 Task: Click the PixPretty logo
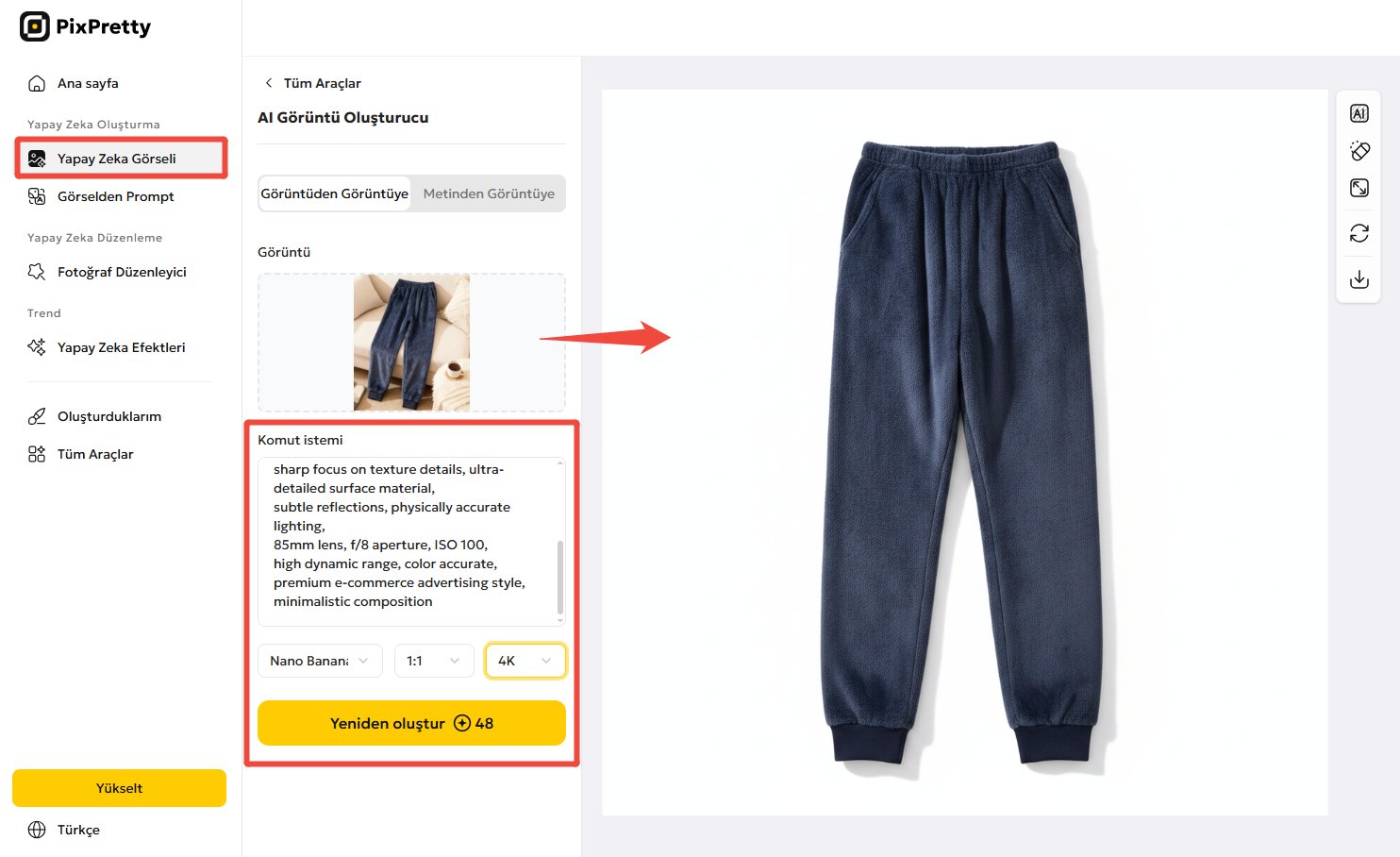coord(85,26)
